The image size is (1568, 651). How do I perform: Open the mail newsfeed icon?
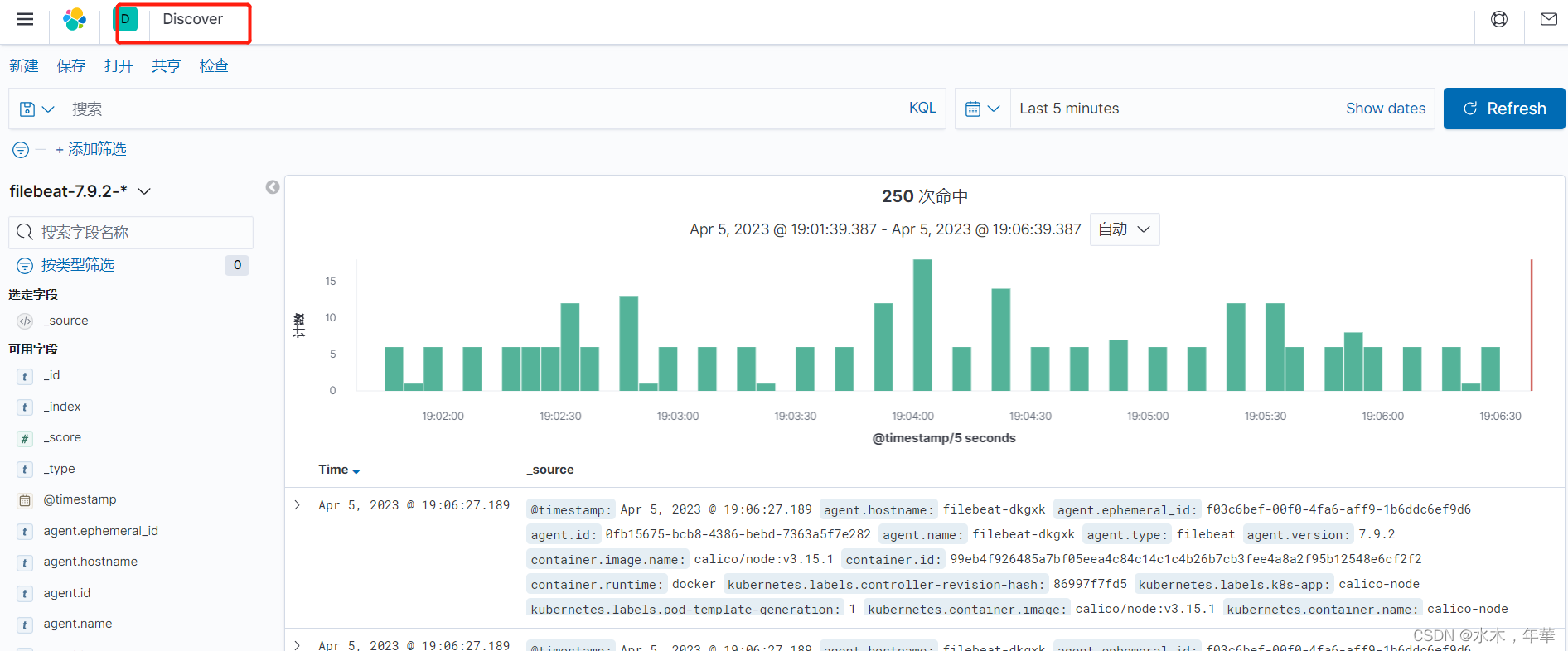(x=1548, y=19)
